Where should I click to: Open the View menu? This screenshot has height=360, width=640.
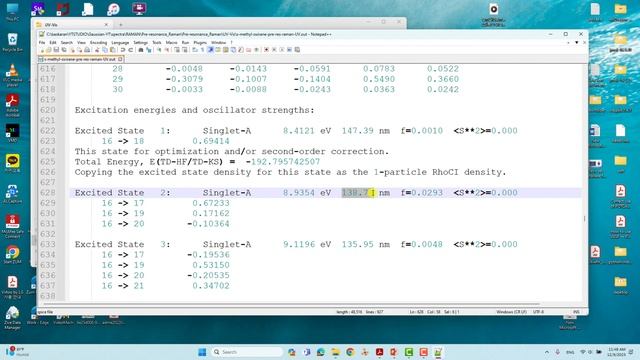click(x=82, y=42)
